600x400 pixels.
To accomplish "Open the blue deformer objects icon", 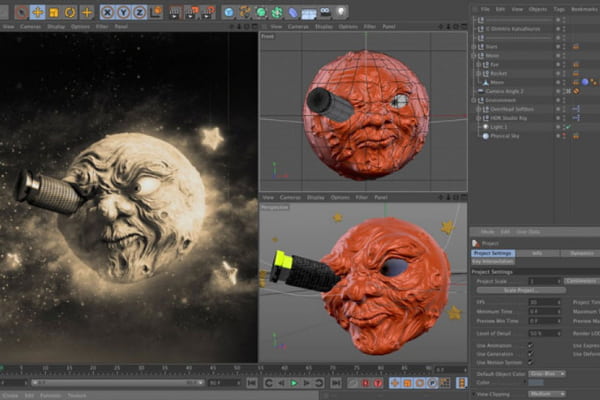I will tap(293, 13).
